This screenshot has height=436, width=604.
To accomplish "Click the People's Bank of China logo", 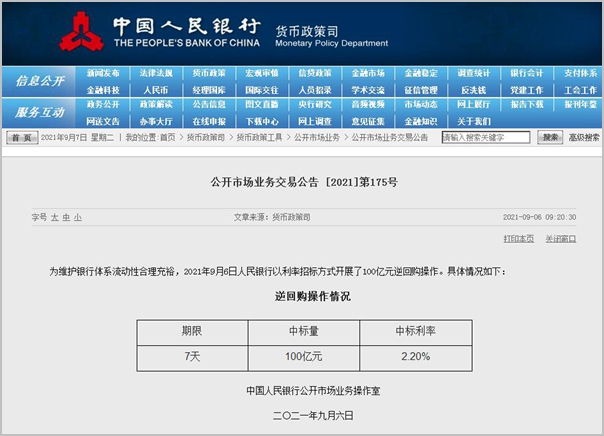I will tap(82, 32).
